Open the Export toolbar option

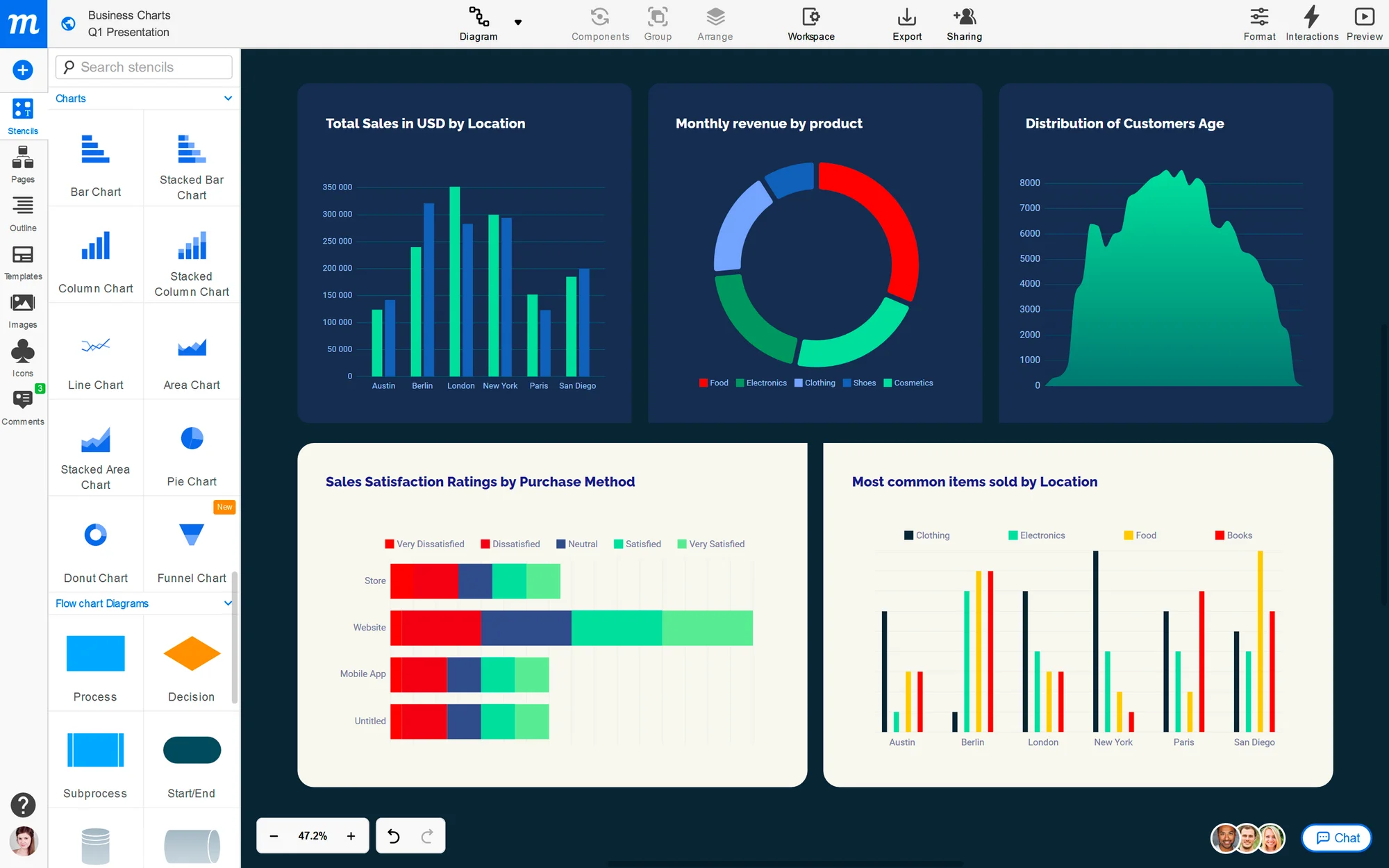coord(906,24)
